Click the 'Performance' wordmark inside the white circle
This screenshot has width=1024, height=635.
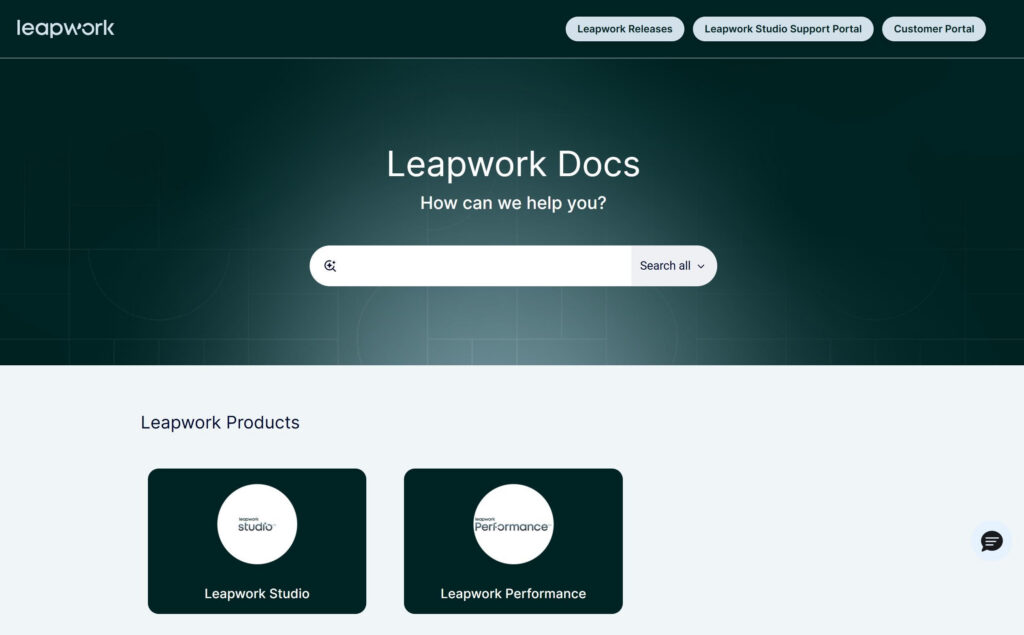512,527
